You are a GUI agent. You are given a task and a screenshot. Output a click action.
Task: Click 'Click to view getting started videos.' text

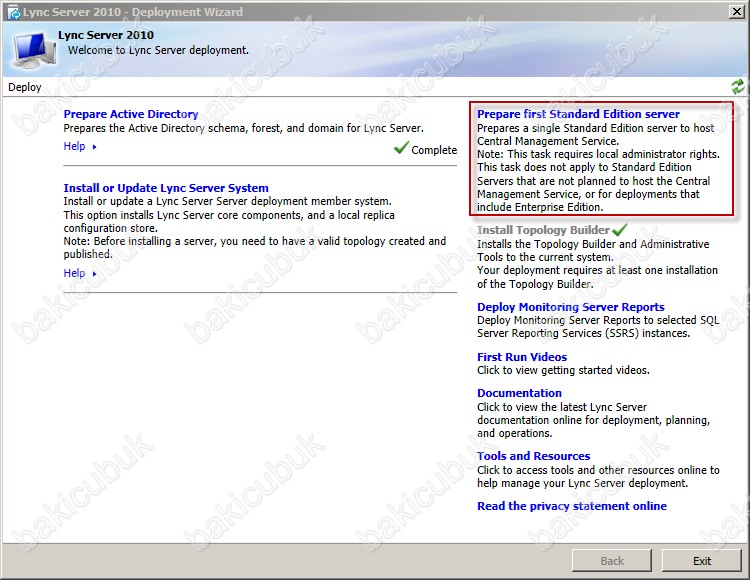[563, 370]
